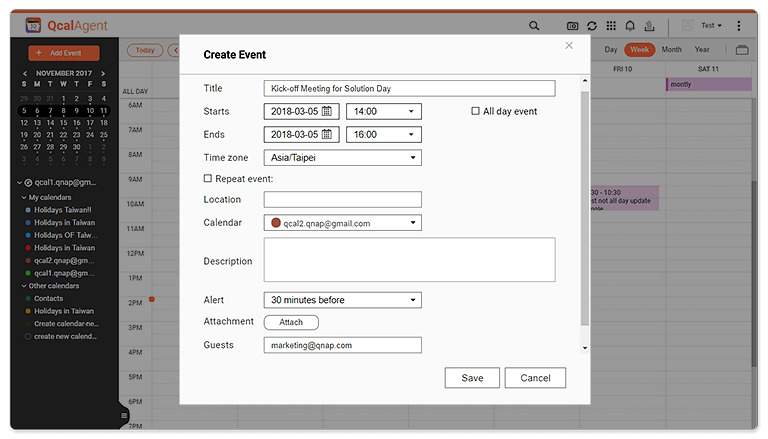Open the notifications bell icon
Image resolution: width=768 pixels, height=439 pixels.
click(x=630, y=25)
